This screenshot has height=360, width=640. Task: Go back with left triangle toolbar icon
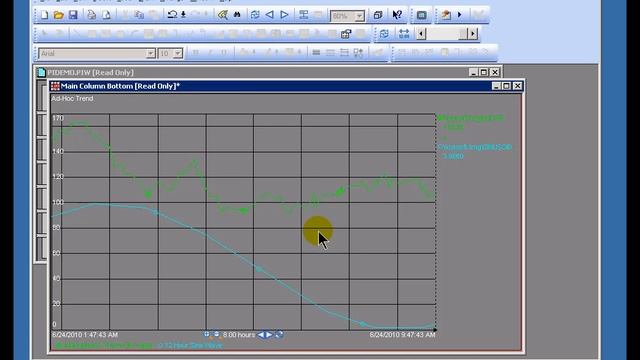pyautogui.click(x=269, y=15)
